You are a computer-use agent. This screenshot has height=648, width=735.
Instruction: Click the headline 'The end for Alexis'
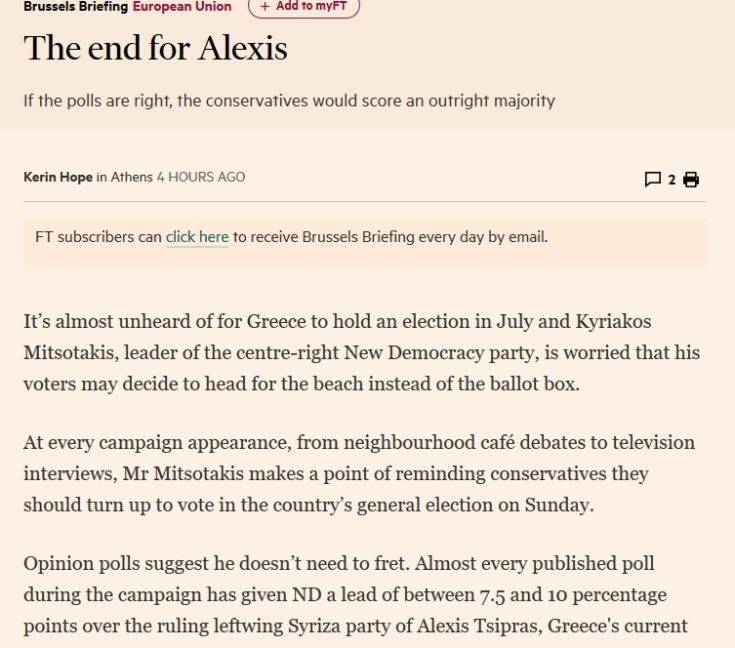coord(155,48)
